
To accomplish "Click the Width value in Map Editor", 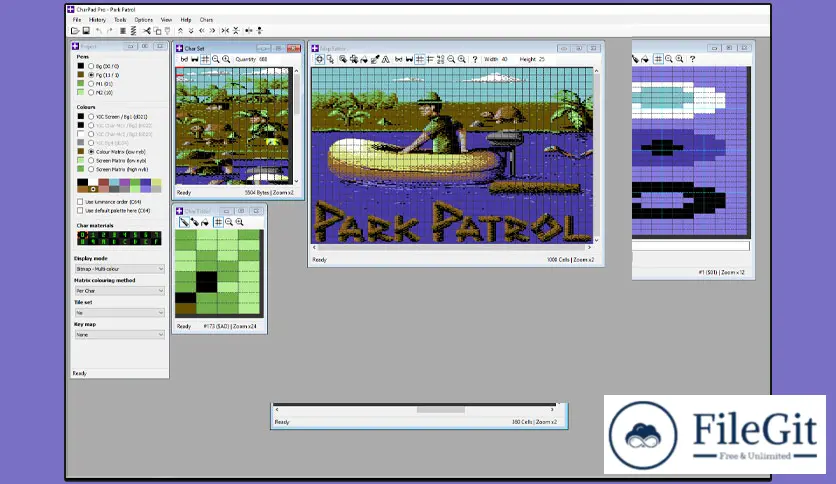I will (x=504, y=59).
